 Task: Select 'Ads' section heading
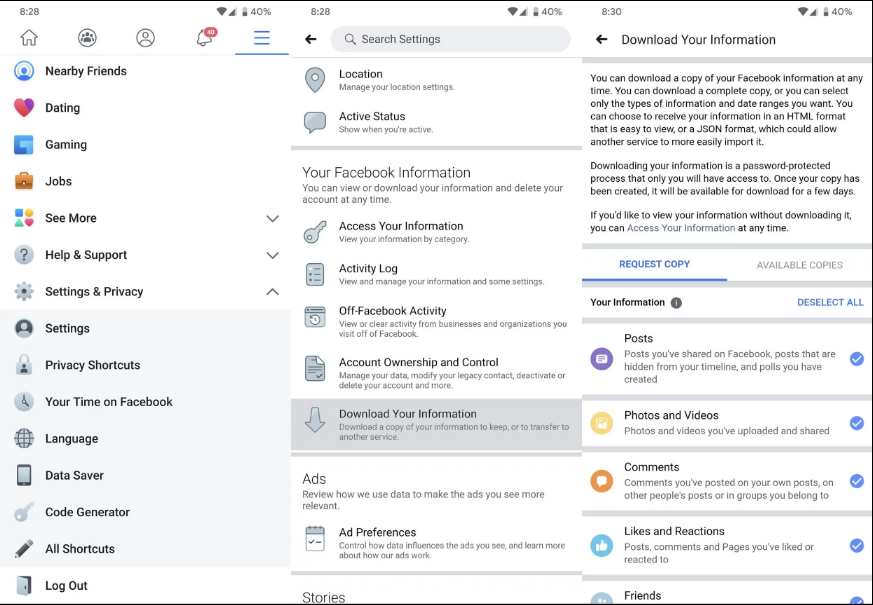point(314,479)
